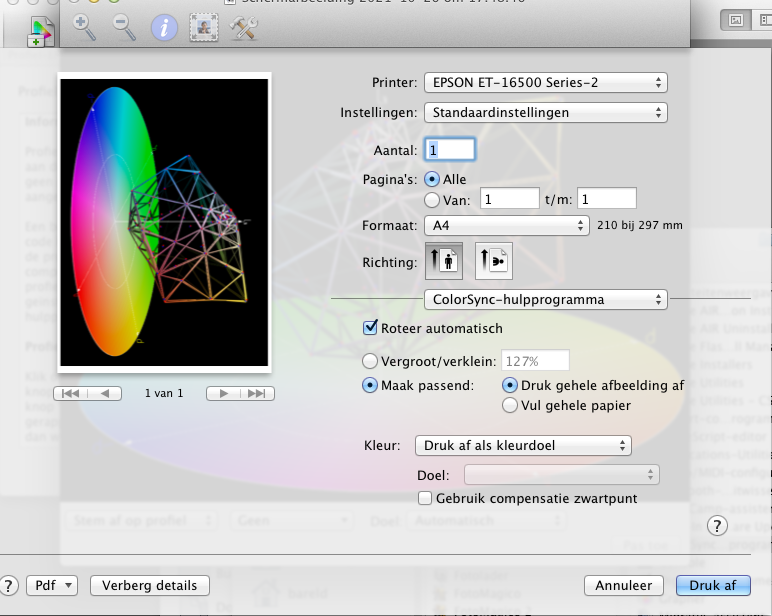The image size is (772, 616).
Task: Click Verberg details button
Action: pyautogui.click(x=150, y=585)
